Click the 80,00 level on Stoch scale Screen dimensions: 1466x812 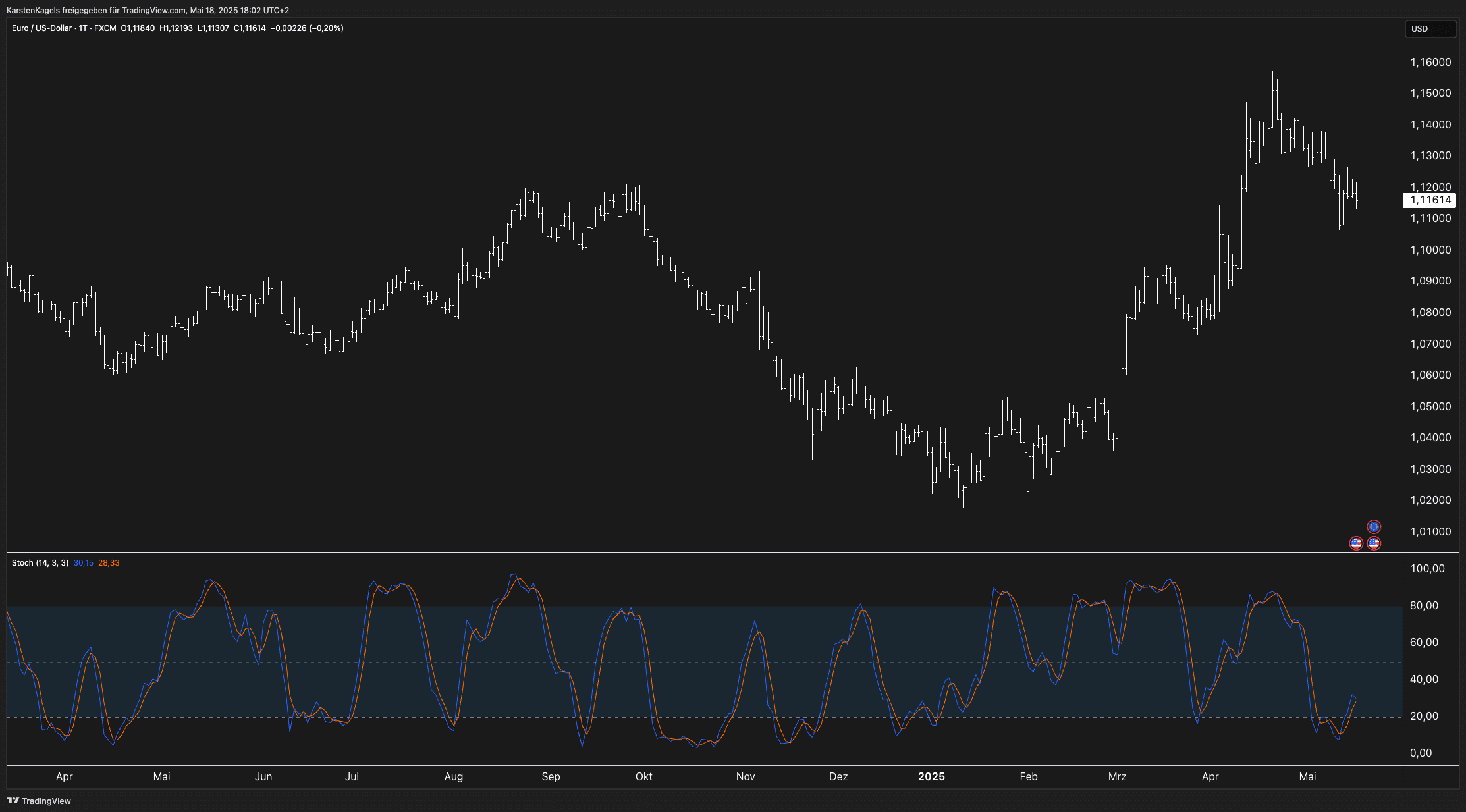1423,606
